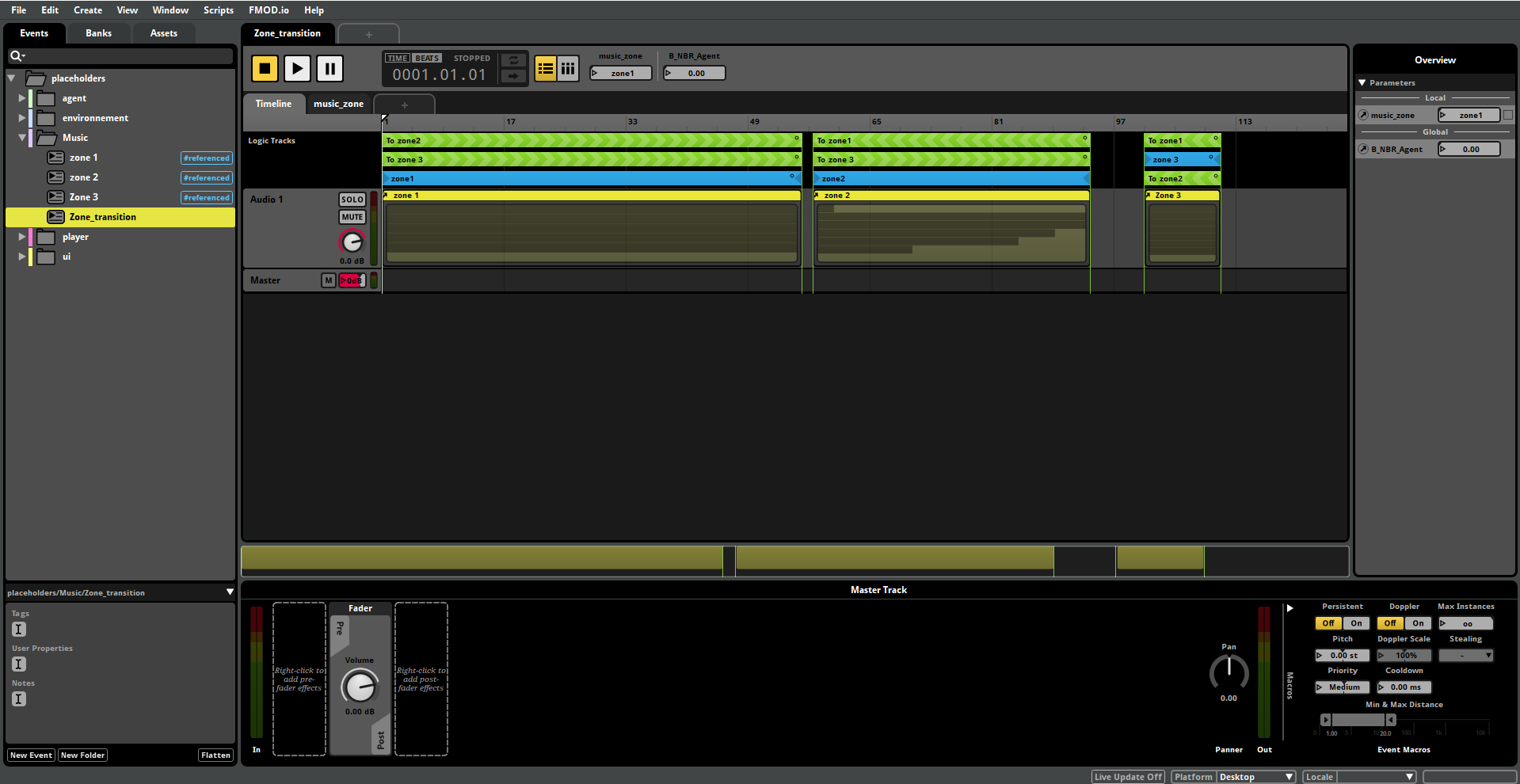The height and width of the screenshot is (784, 1520).
Task: Click the player folder icon
Action: pyautogui.click(x=46, y=237)
